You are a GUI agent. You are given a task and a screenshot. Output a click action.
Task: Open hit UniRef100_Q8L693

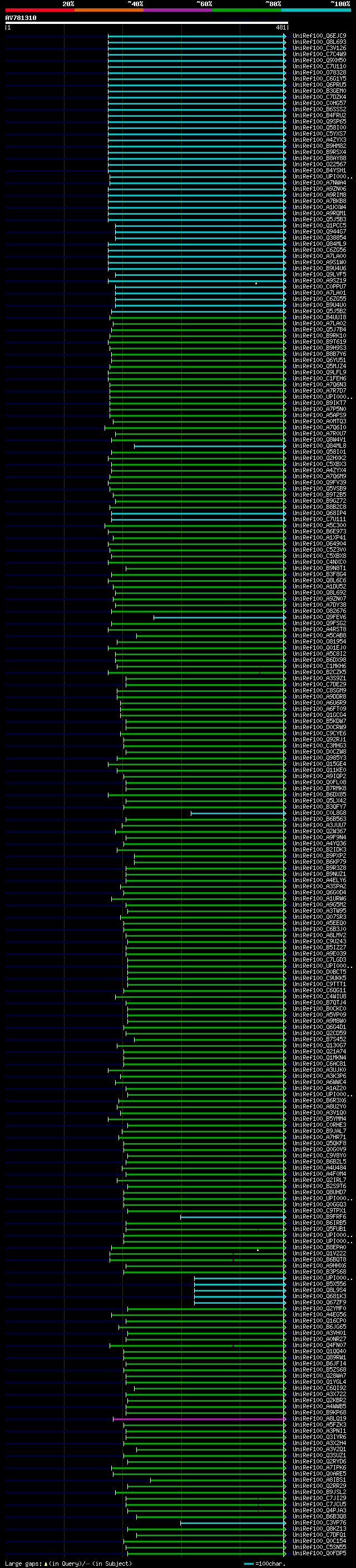pyautogui.click(x=319, y=42)
